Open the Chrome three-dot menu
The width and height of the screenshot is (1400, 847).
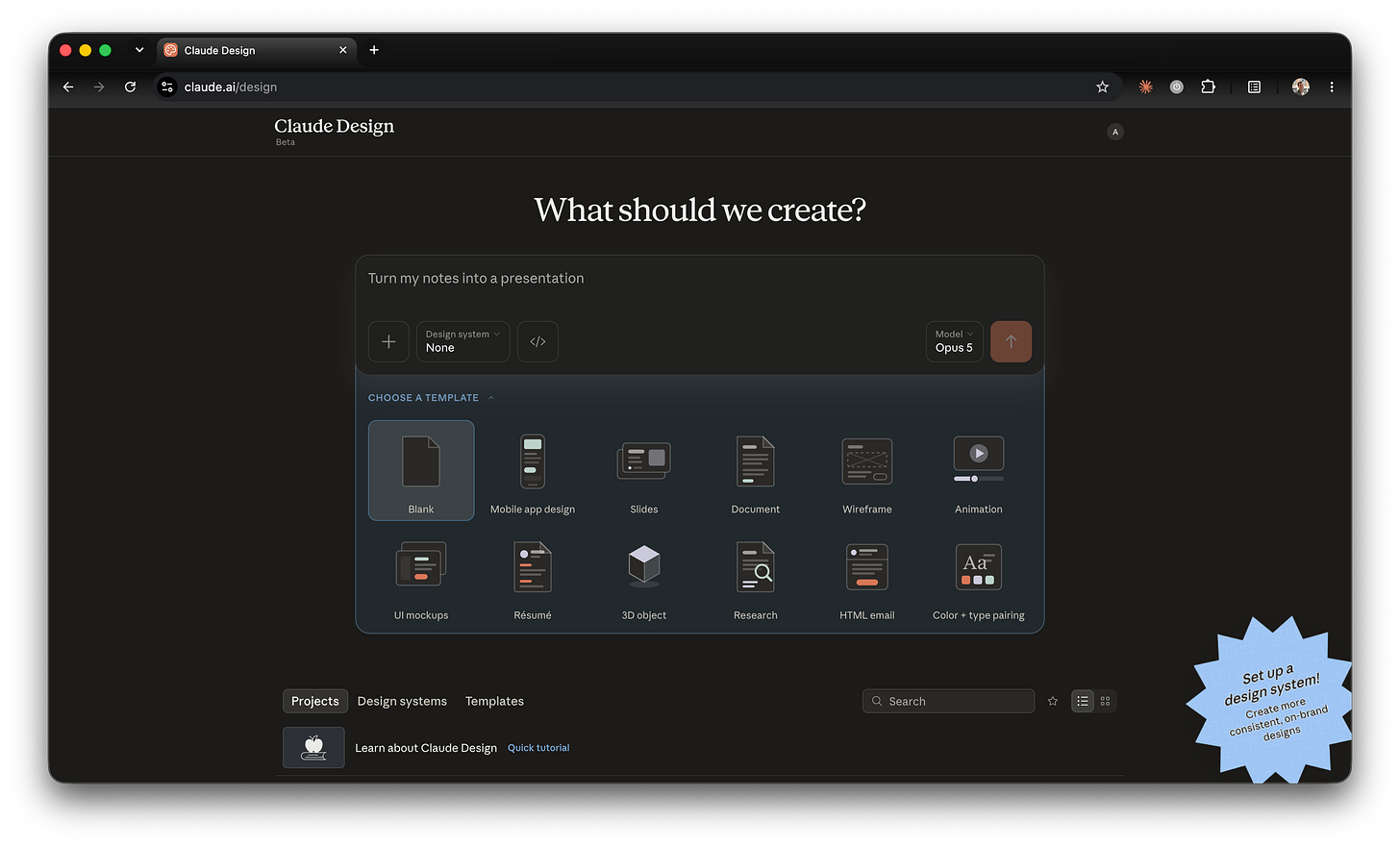[x=1332, y=87]
